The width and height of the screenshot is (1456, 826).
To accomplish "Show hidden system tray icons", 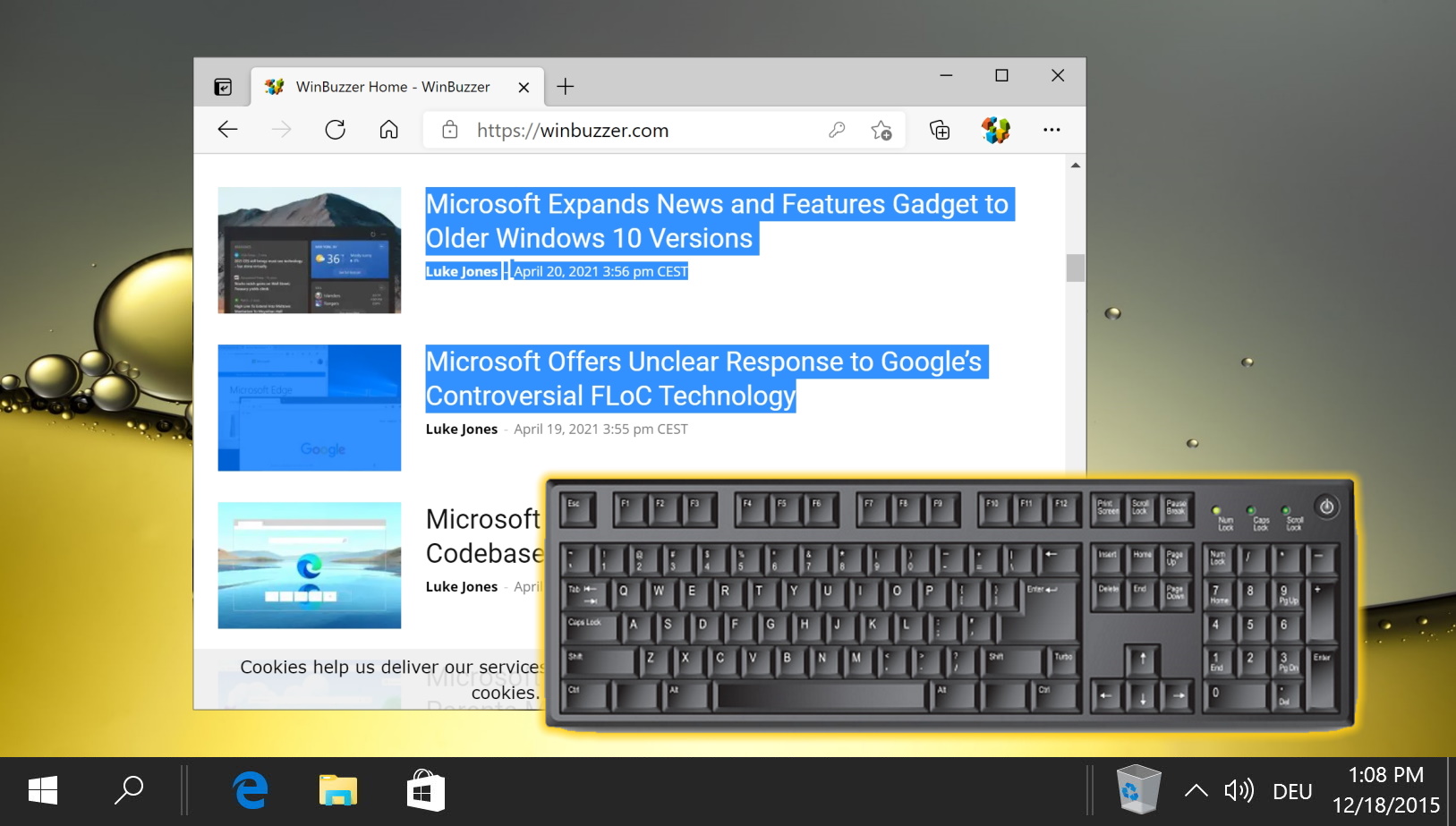I will tap(1196, 791).
